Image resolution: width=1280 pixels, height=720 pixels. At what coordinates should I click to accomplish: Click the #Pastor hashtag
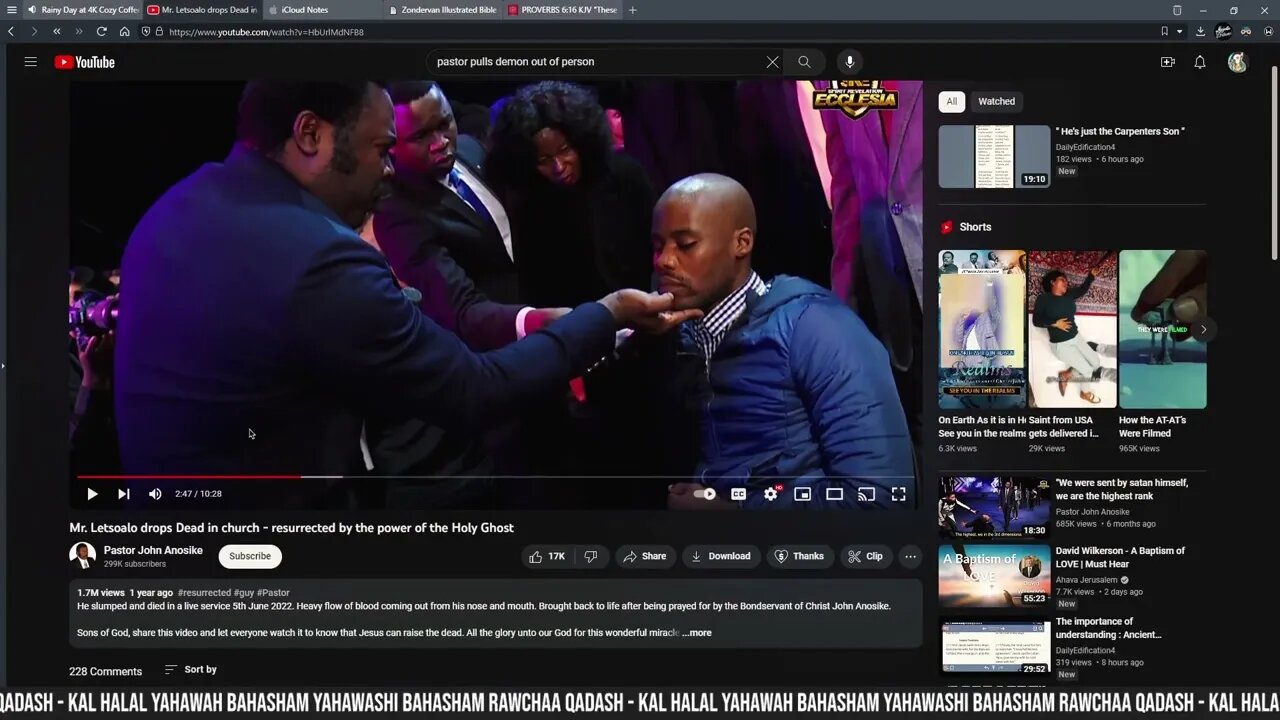click(273, 593)
